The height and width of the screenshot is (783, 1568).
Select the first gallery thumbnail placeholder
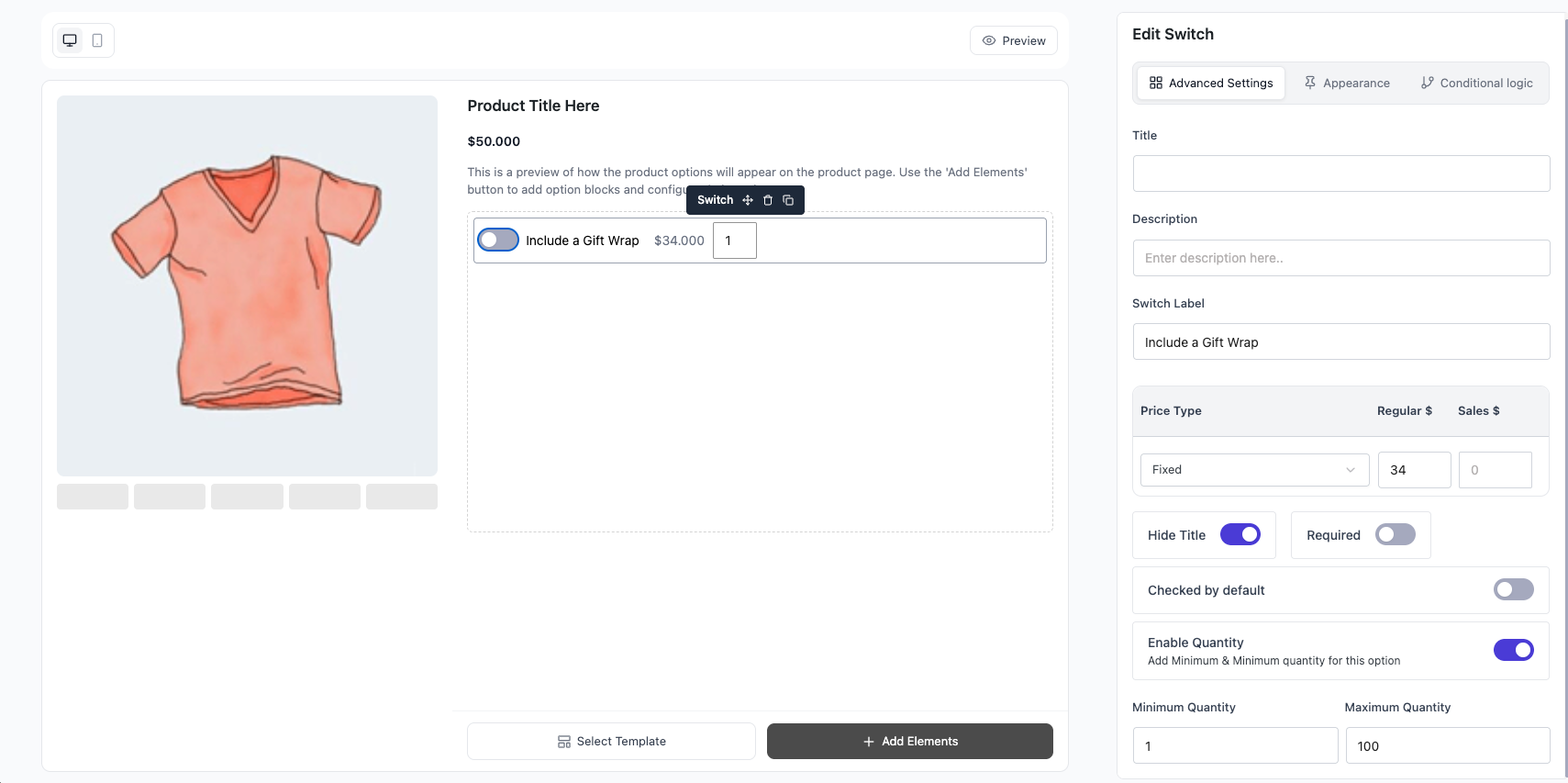(x=93, y=497)
